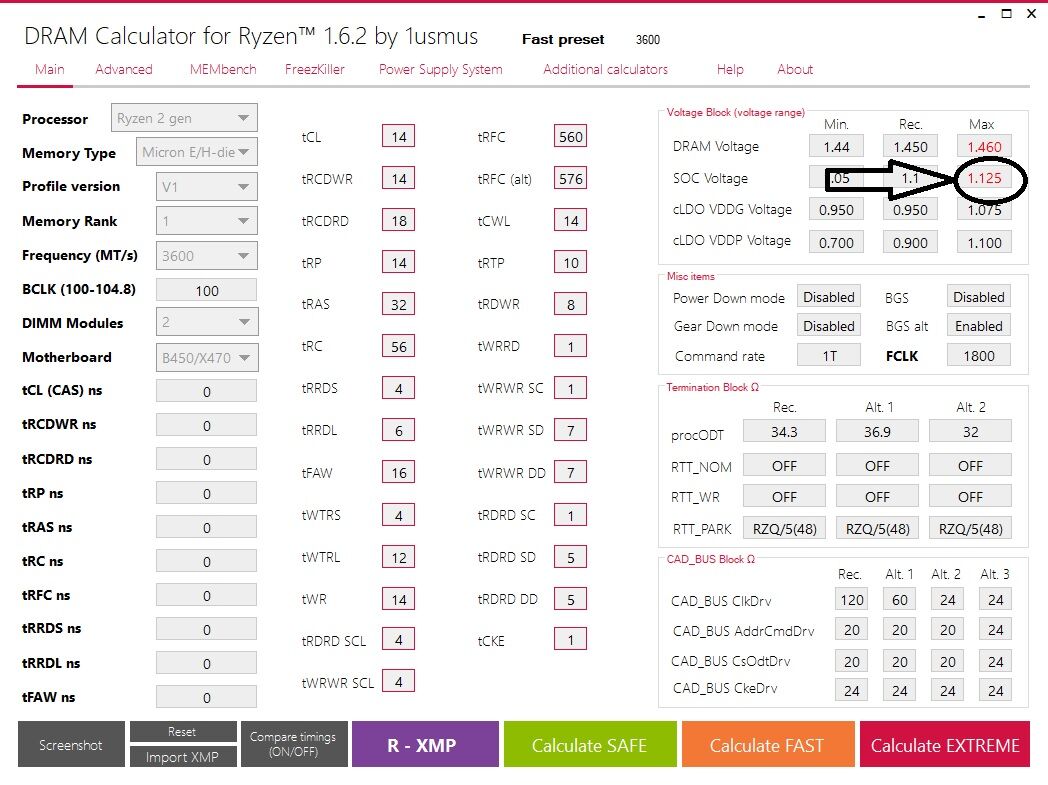Maximize the DRAM Calculator window

coord(1006,14)
